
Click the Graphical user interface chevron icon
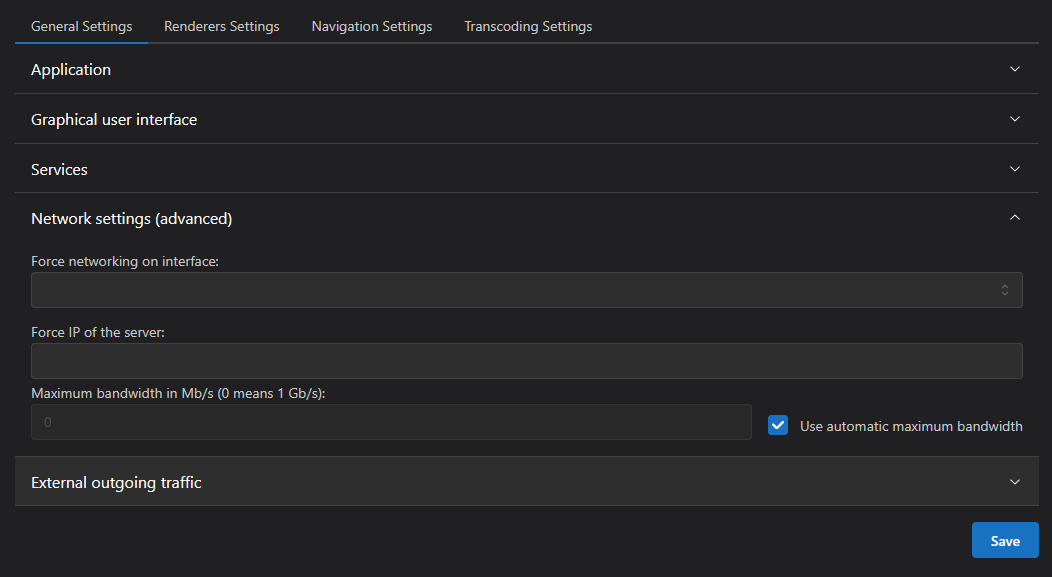(x=1014, y=119)
